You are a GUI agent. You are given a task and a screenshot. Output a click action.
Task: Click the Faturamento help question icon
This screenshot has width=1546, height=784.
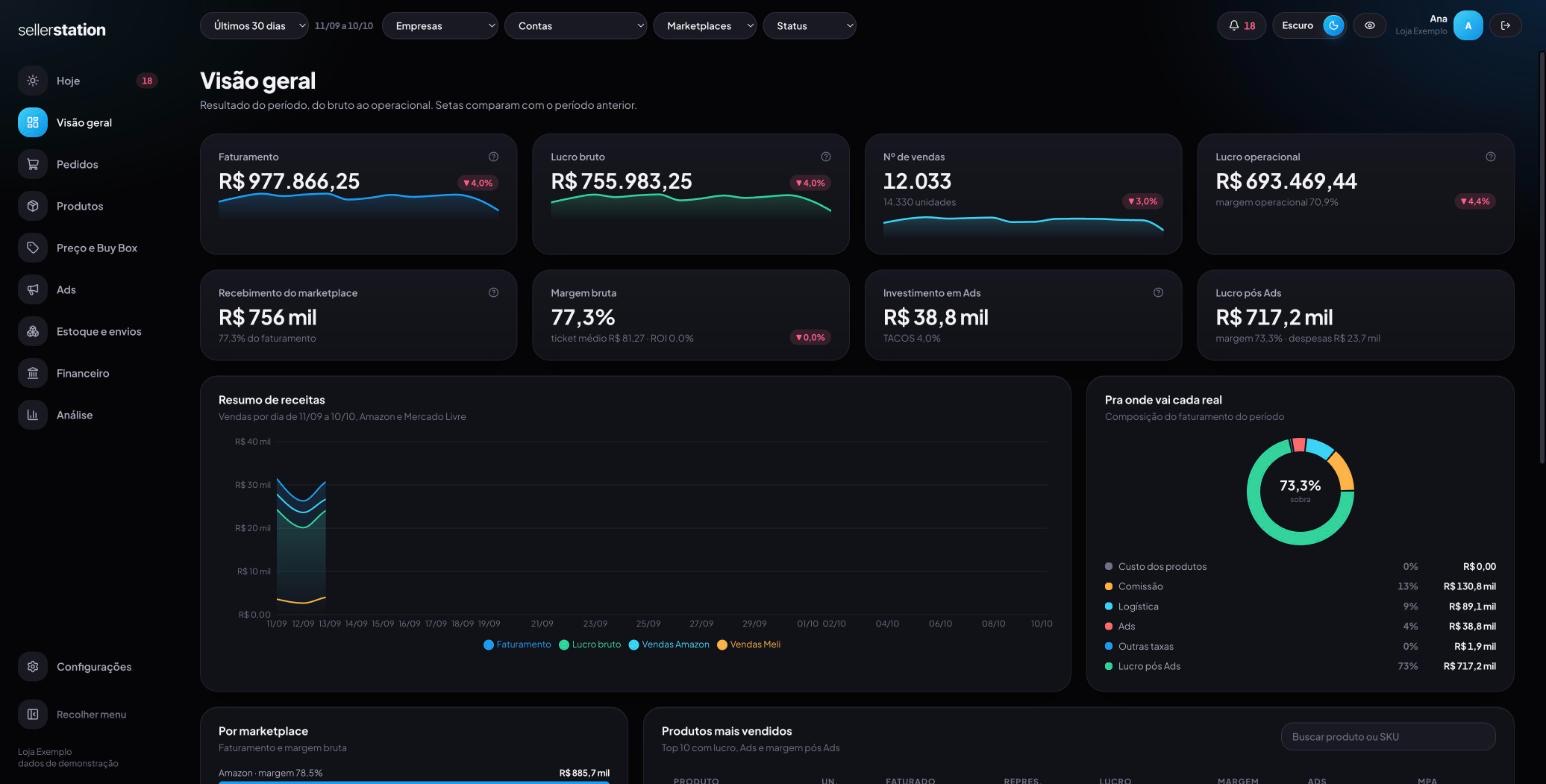point(493,157)
